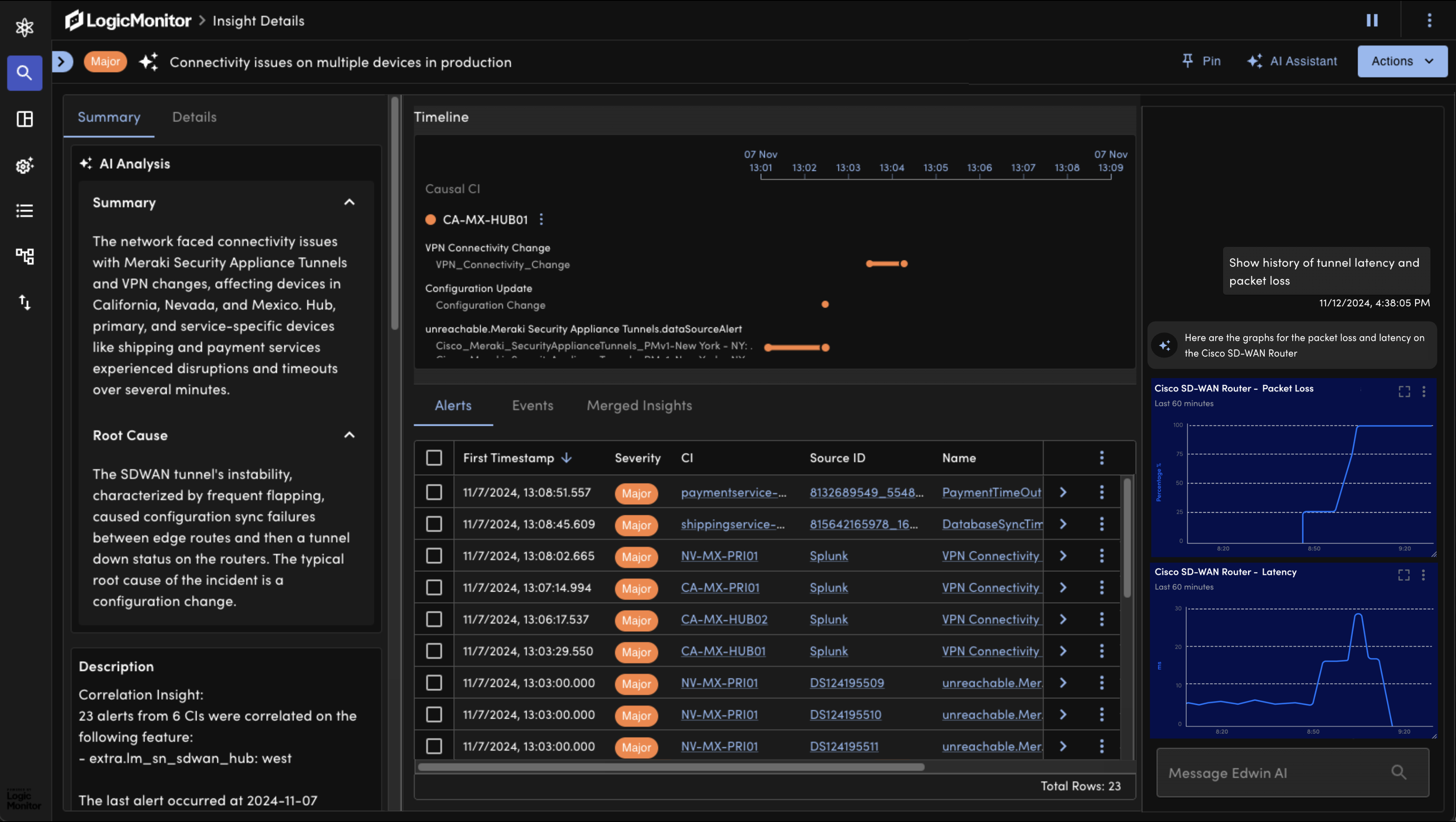
Task: Click First Timestamp sort arrow
Action: [566, 458]
